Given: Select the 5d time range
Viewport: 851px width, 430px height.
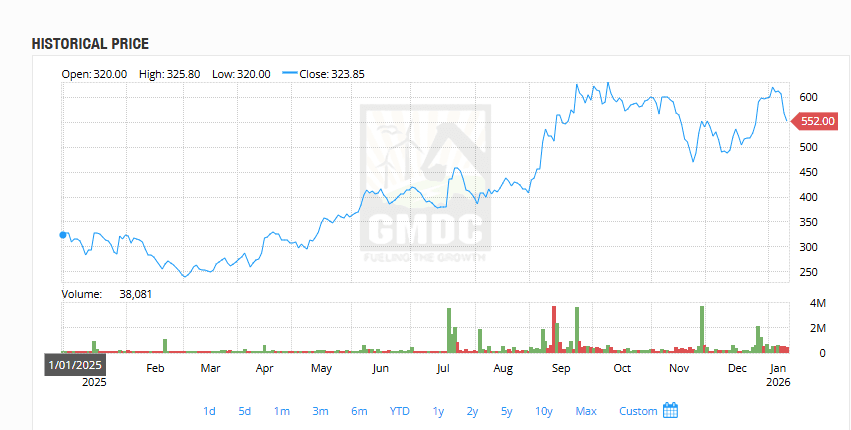Looking at the screenshot, I should click(x=245, y=411).
